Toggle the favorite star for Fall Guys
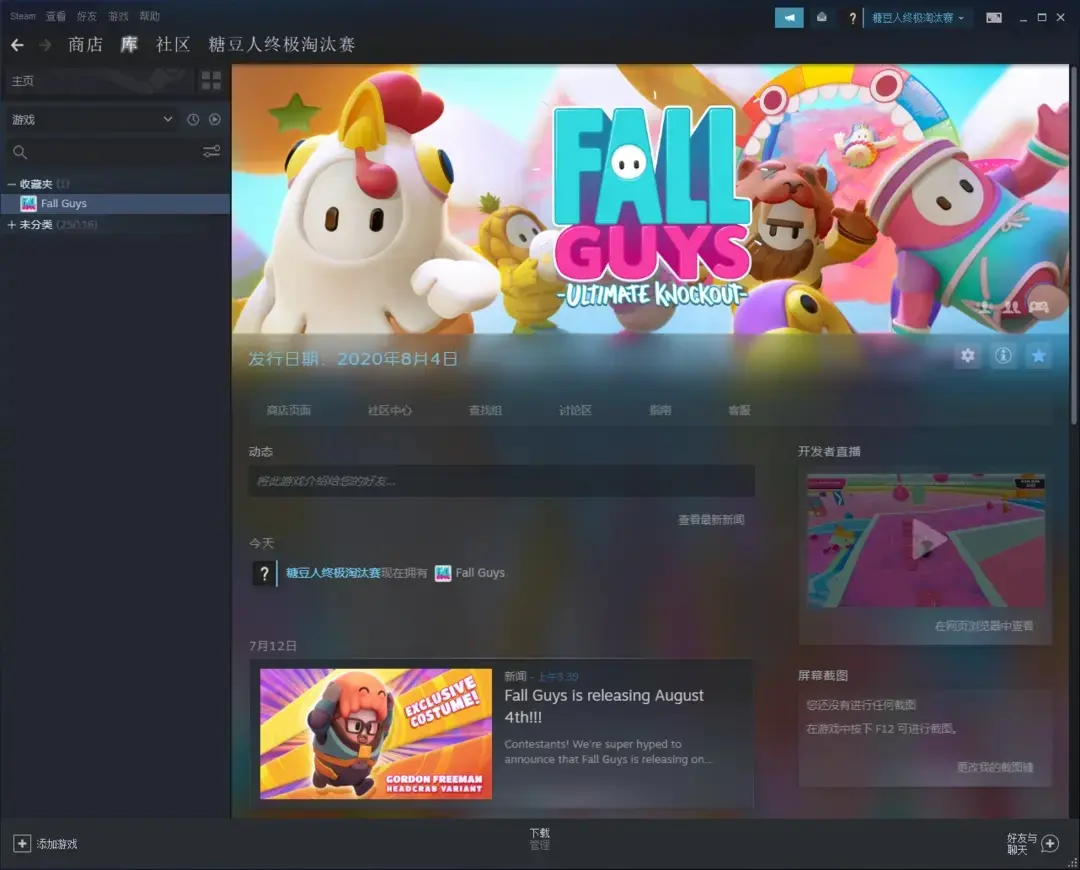Screen dimensions: 1080x870 pos(1039,355)
